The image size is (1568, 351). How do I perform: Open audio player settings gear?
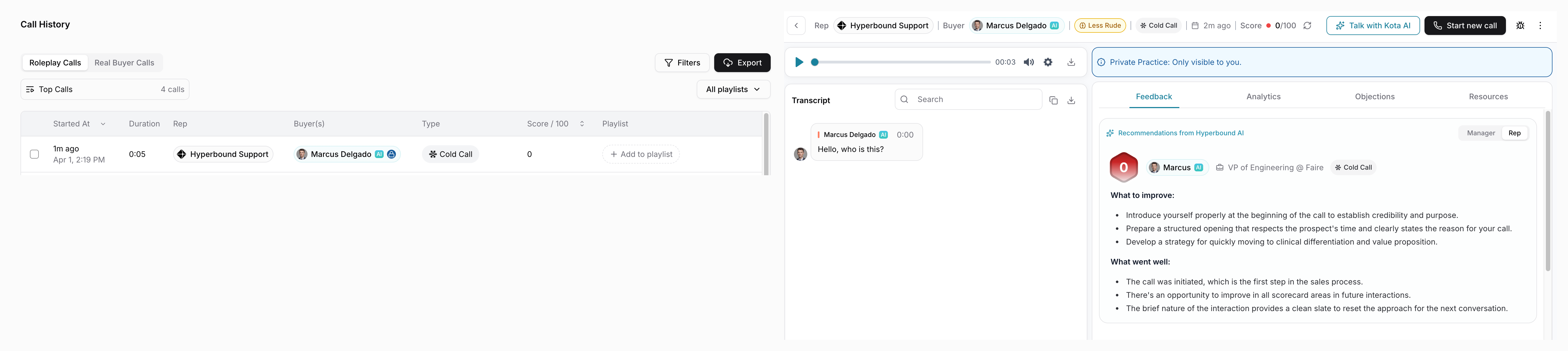(x=1047, y=62)
